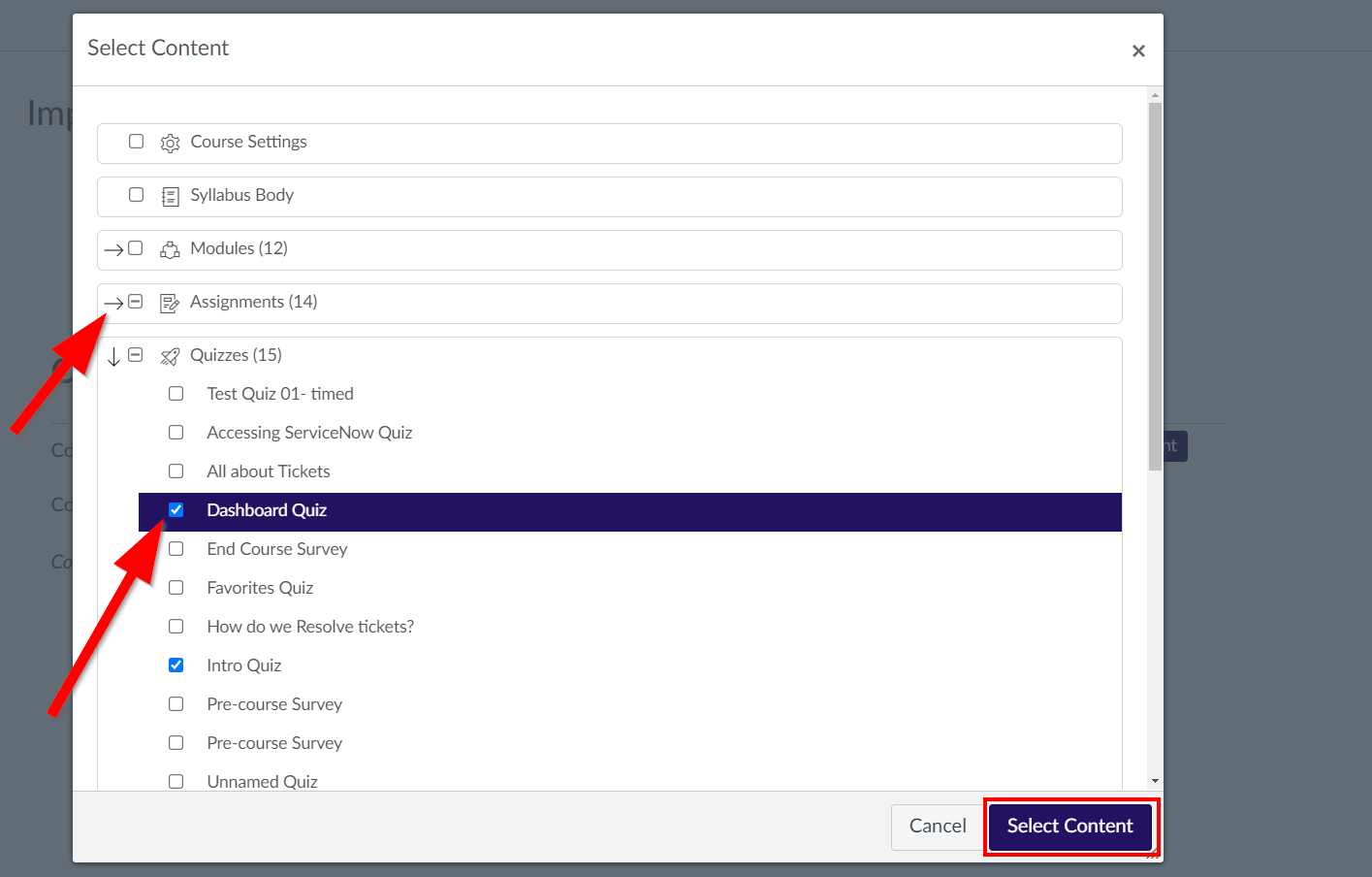Check the Unnamed Quiz checkbox
The width and height of the screenshot is (1372, 877).
point(175,782)
